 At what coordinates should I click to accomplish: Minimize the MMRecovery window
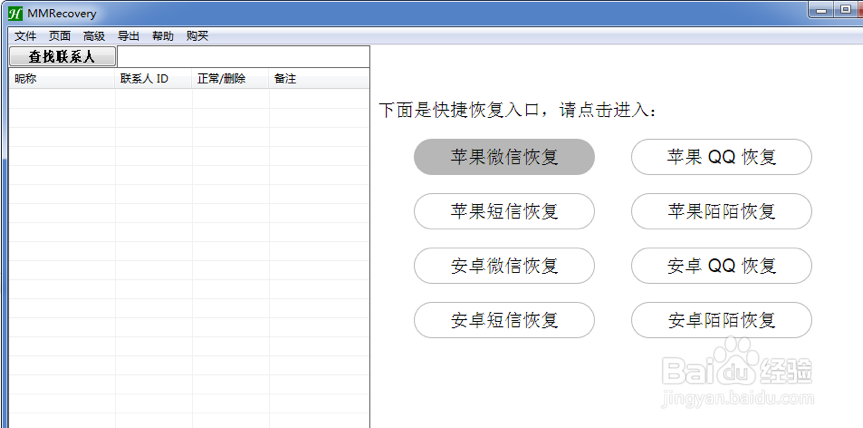point(822,9)
